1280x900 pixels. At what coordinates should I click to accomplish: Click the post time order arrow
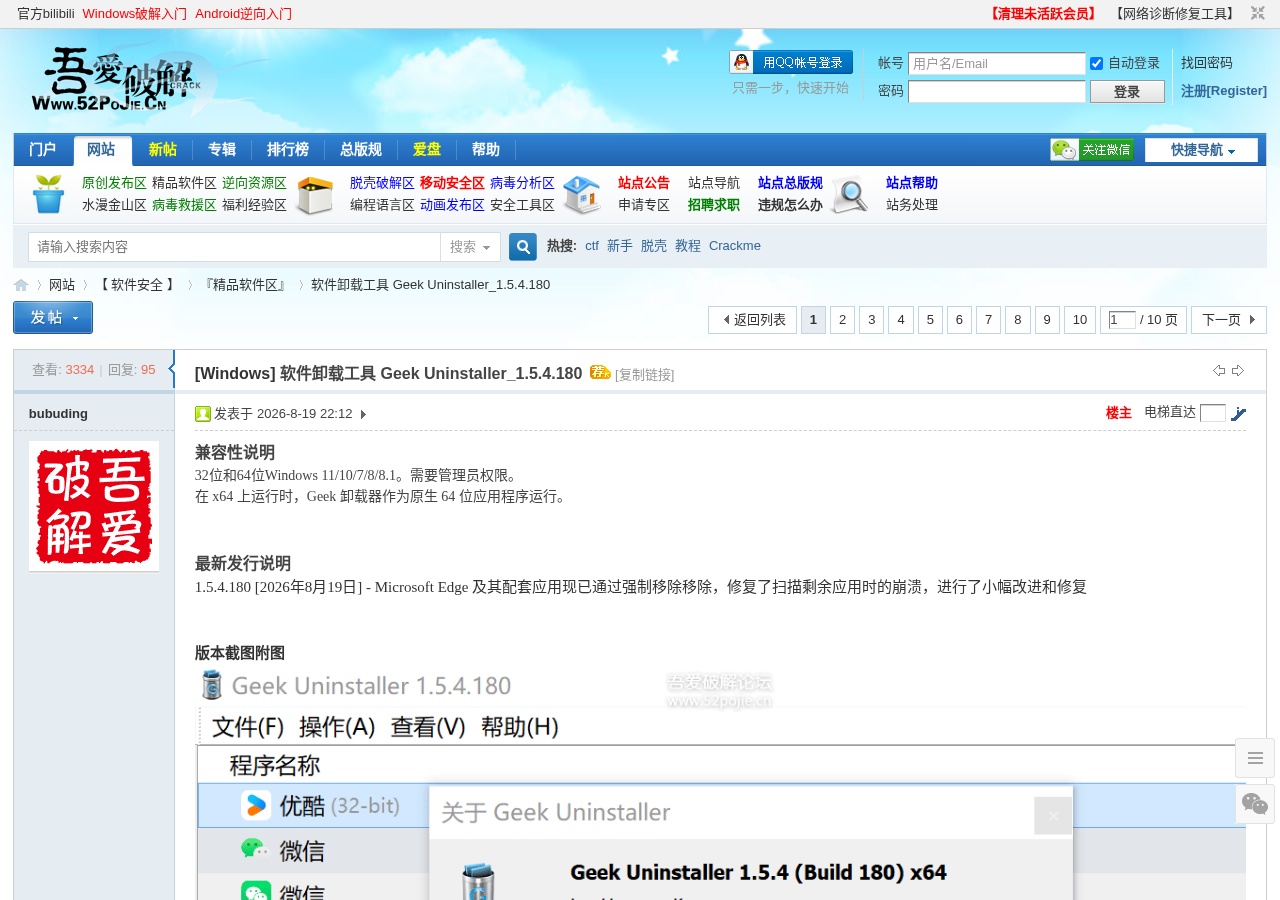pos(363,414)
